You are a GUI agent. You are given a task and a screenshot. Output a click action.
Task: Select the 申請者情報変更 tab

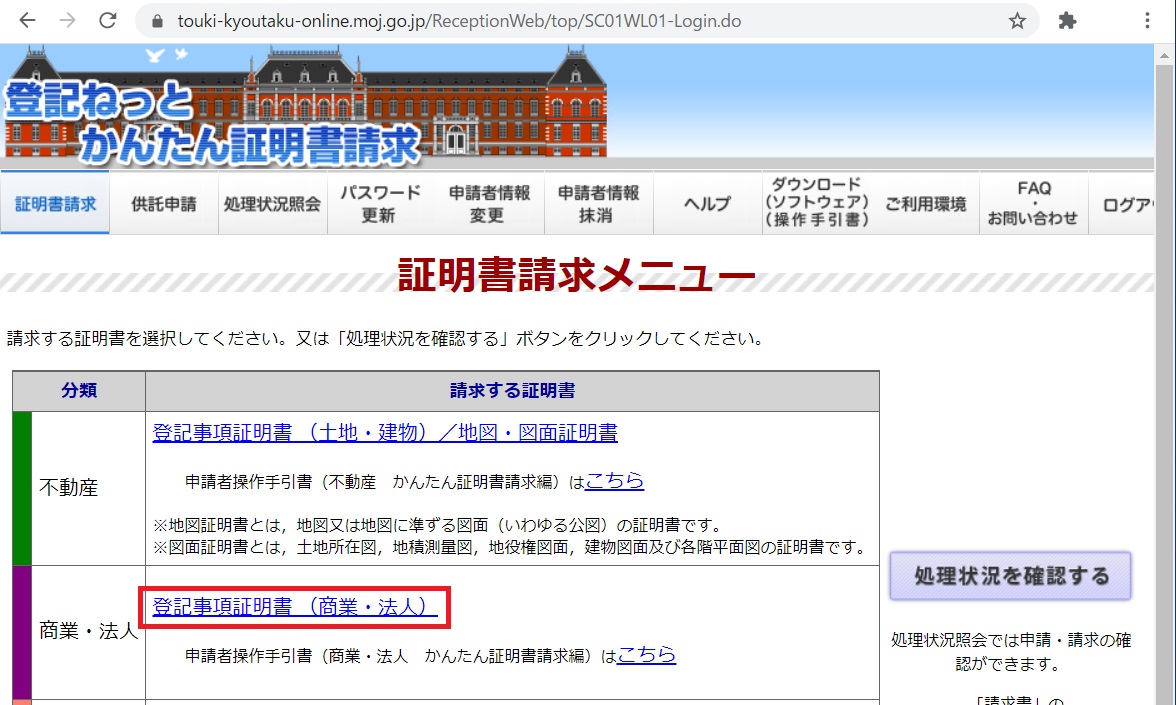point(489,204)
